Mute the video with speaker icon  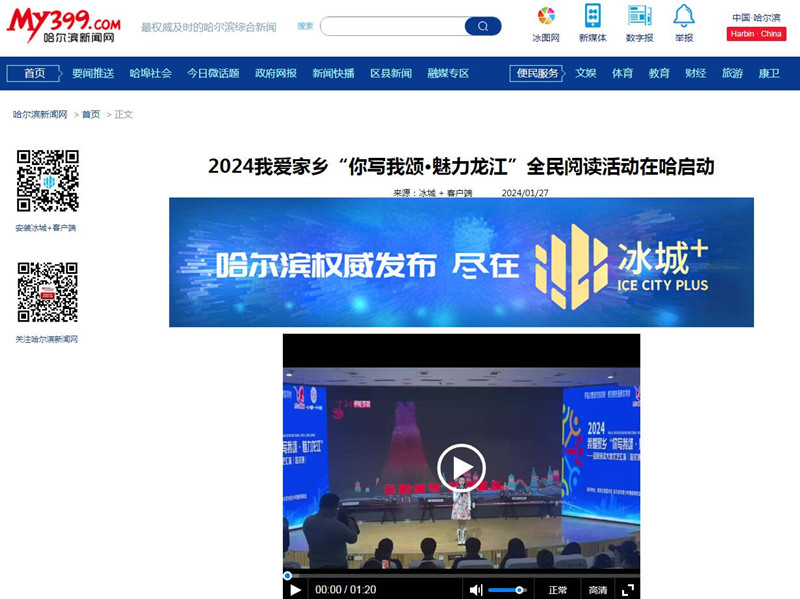pyautogui.click(x=476, y=590)
